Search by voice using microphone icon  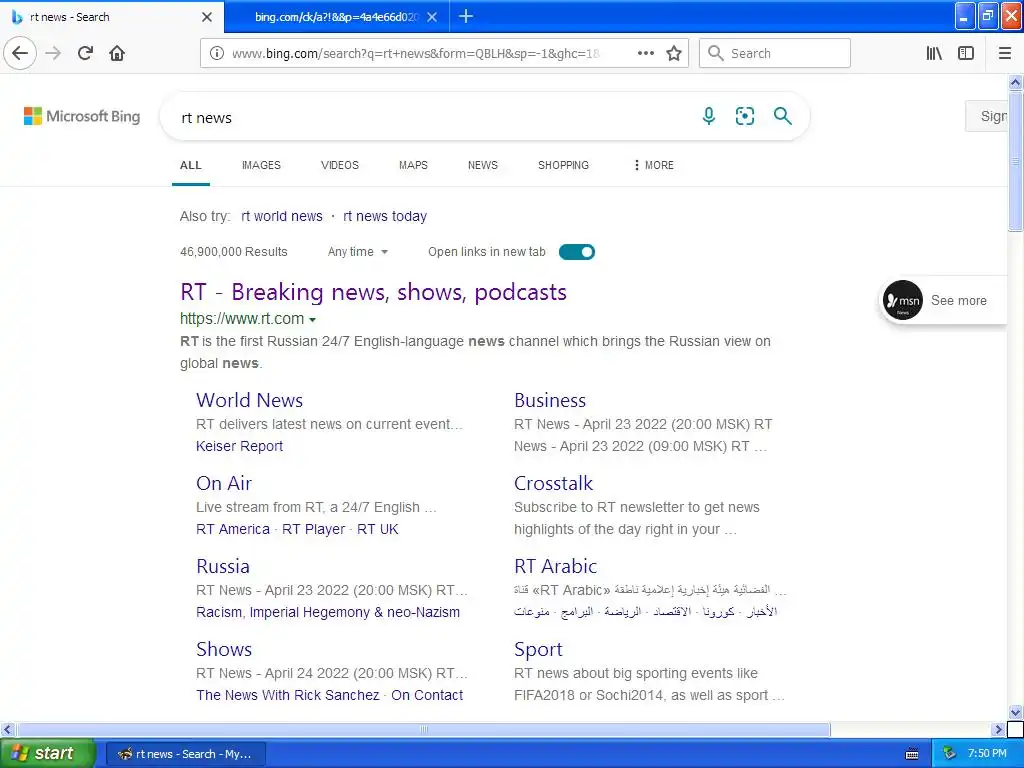pyautogui.click(x=709, y=116)
